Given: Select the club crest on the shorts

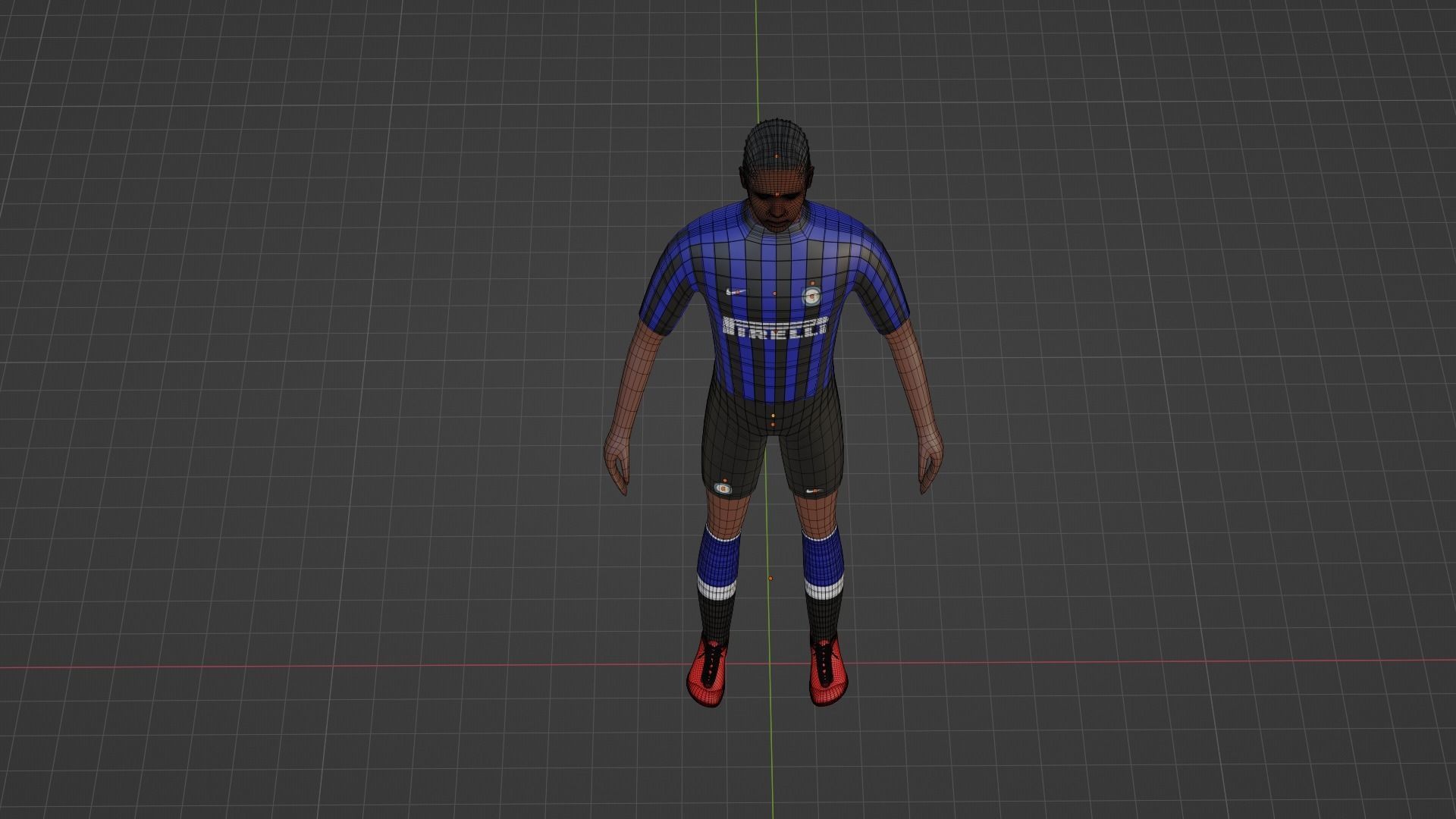Looking at the screenshot, I should tap(723, 489).
